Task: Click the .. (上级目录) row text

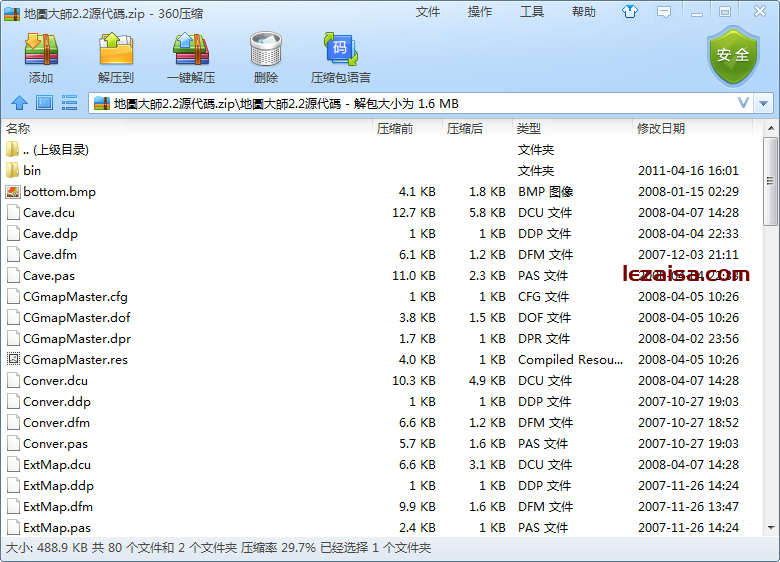Action: coord(56,150)
